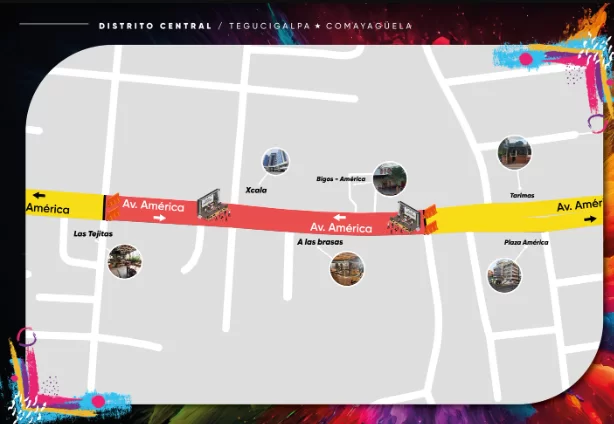
Task: Click the Xcala building photo circle
Action: tap(275, 161)
